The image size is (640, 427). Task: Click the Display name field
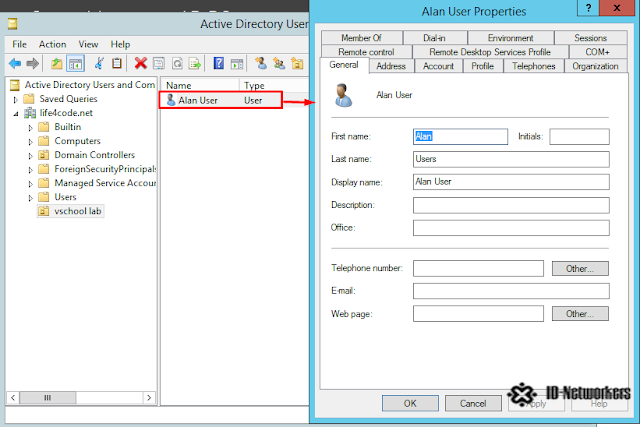pyautogui.click(x=511, y=182)
